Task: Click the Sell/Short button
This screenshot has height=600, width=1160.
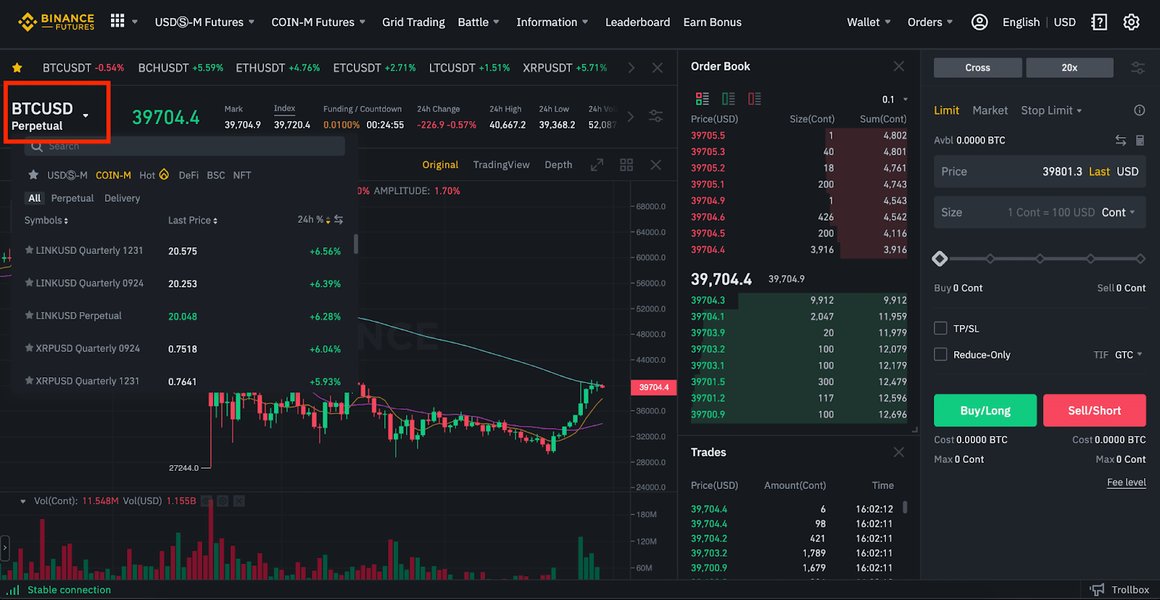Action: [x=1094, y=411]
